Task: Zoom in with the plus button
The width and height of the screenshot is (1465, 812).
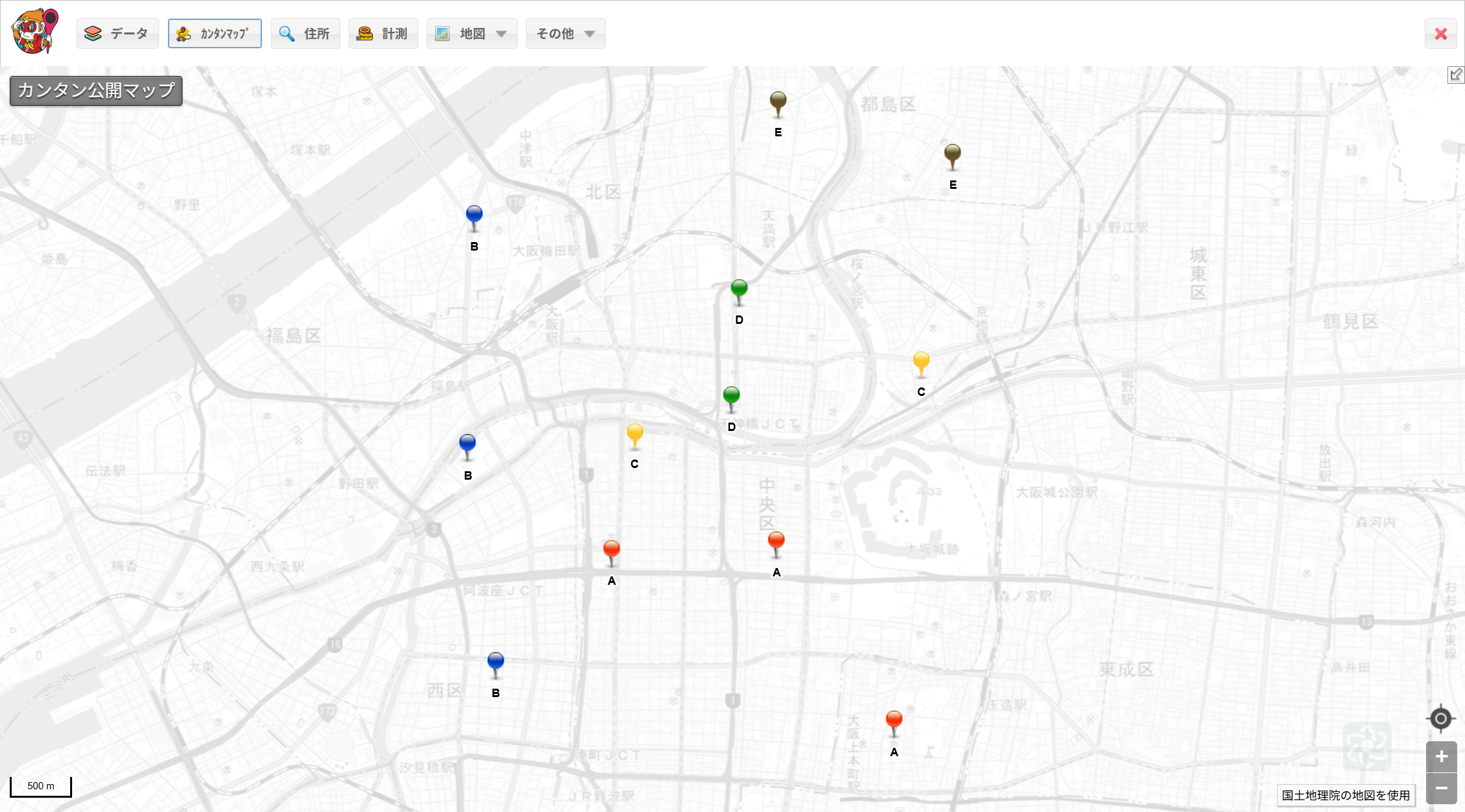Action: [x=1441, y=757]
